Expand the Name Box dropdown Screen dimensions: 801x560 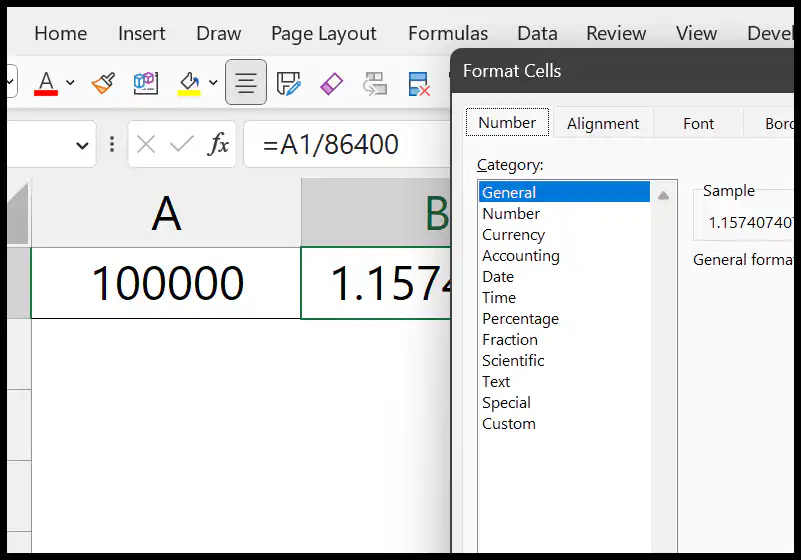[82, 146]
